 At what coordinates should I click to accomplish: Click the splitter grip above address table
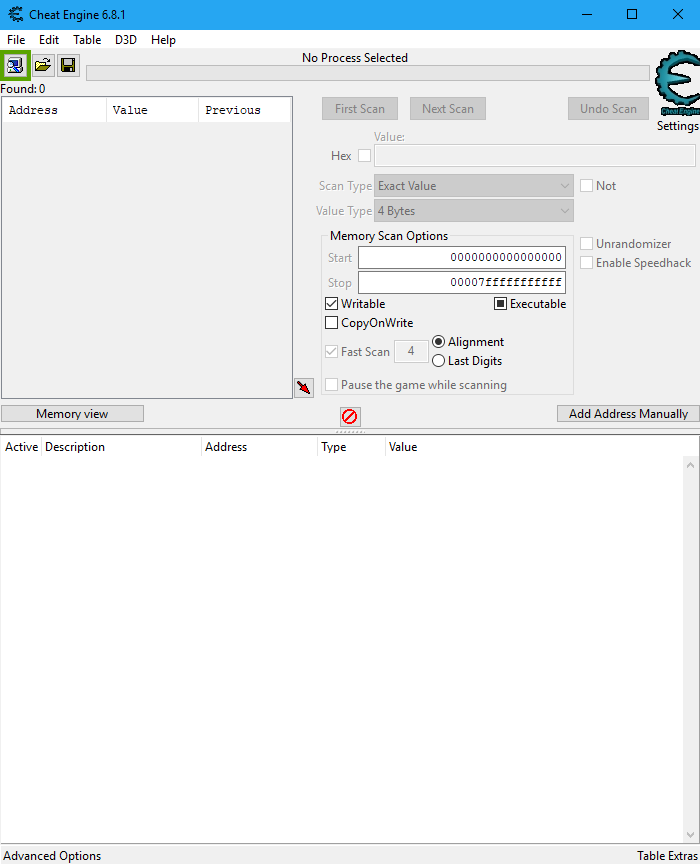click(350, 432)
